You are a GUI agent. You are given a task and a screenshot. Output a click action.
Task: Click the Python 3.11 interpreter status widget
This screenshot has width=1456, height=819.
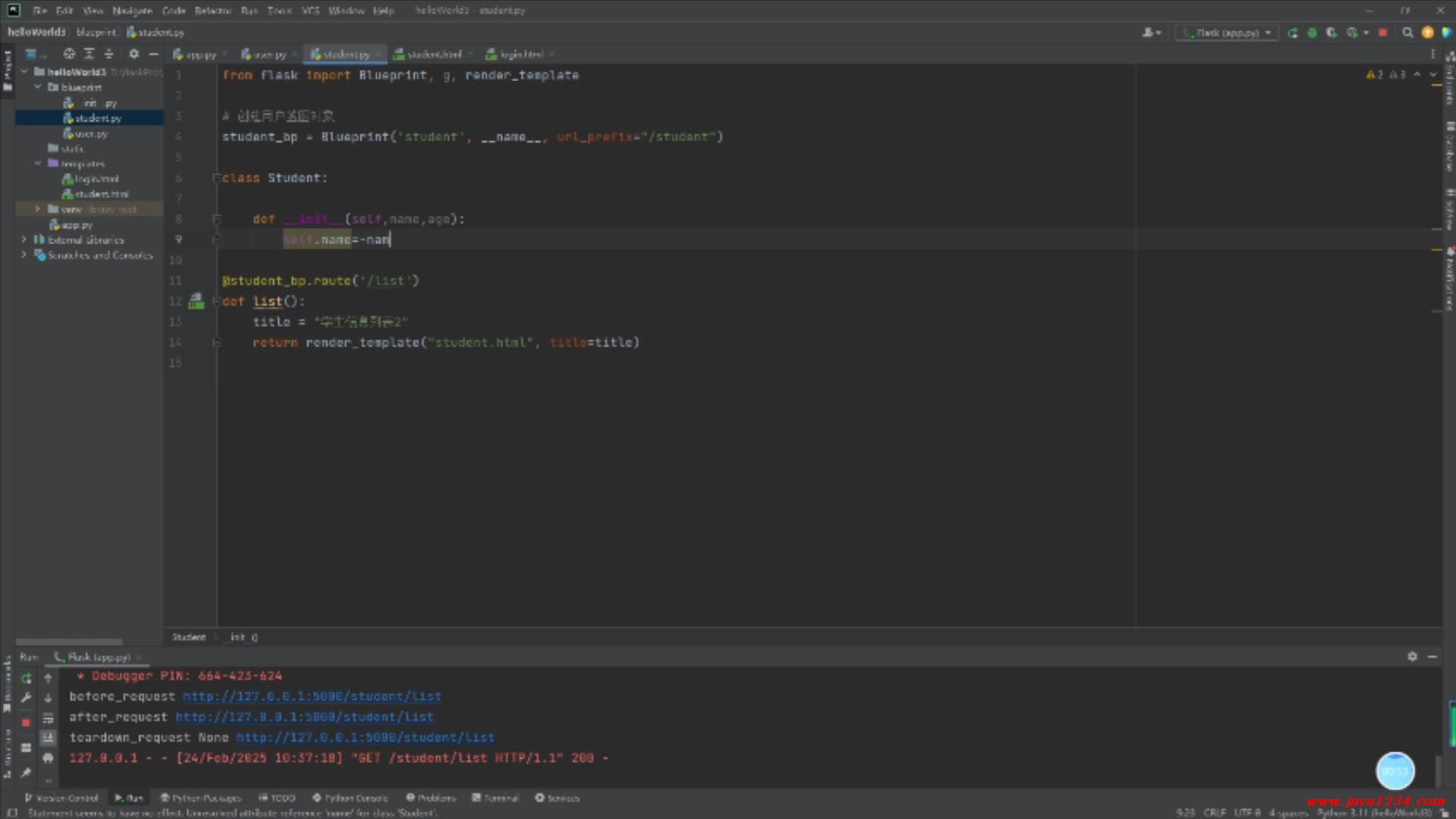click(1374, 812)
